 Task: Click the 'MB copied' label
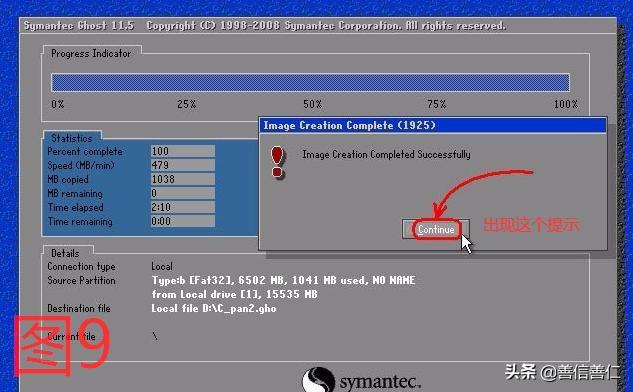point(67,180)
